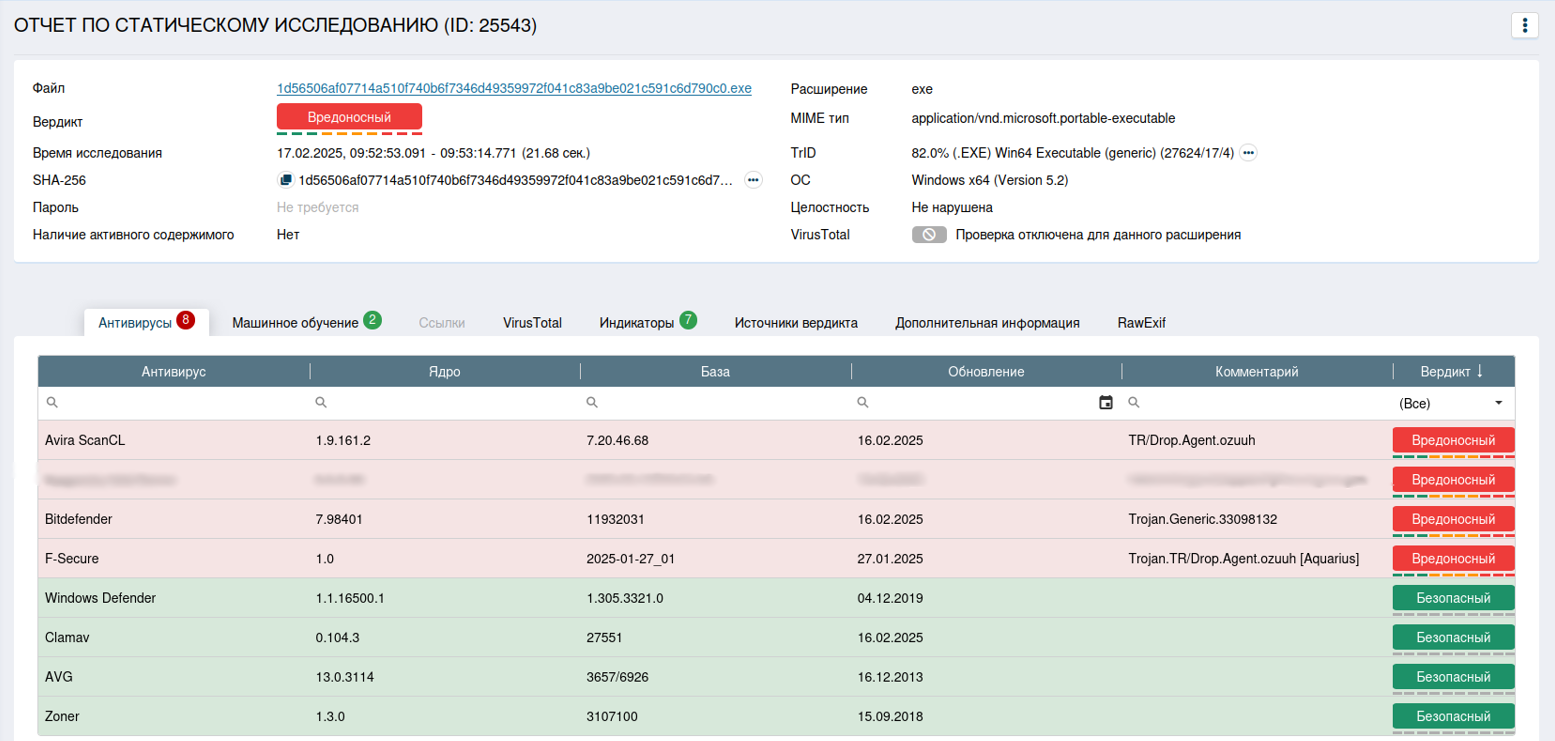Click search icon in Комментарий filter
This screenshot has height=741, width=1555.
1134,403
